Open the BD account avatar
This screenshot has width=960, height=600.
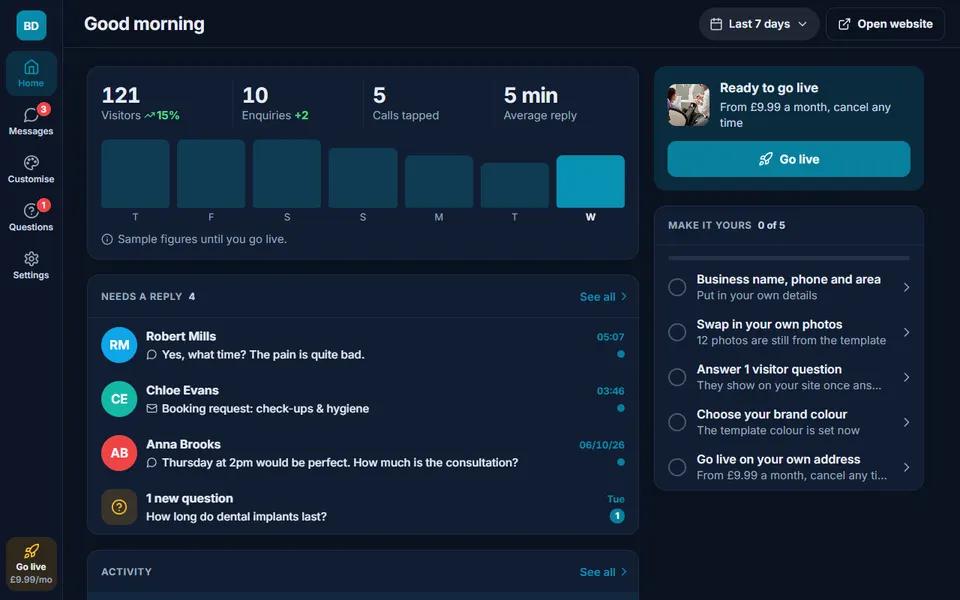(31, 25)
